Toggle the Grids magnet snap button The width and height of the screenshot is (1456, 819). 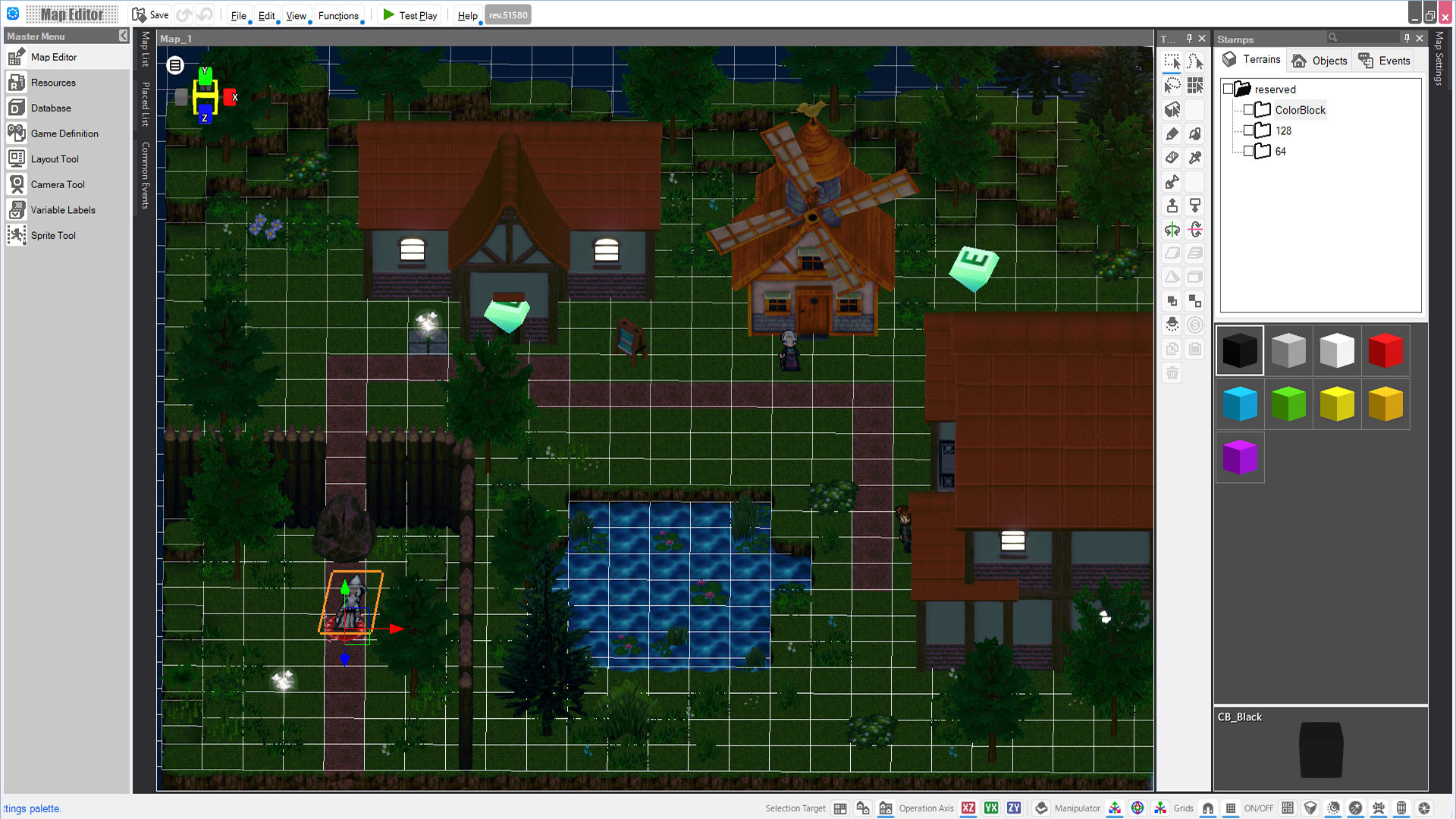point(1208,808)
